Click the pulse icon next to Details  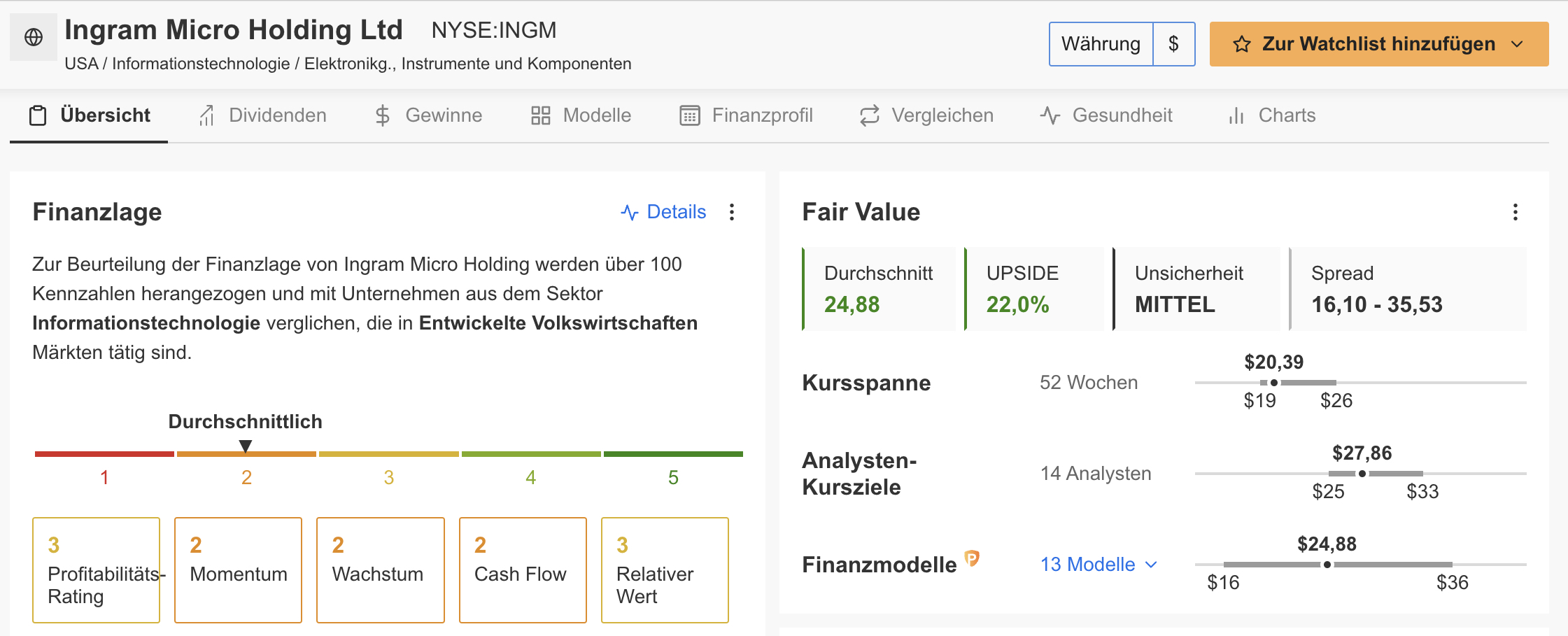pyautogui.click(x=630, y=212)
